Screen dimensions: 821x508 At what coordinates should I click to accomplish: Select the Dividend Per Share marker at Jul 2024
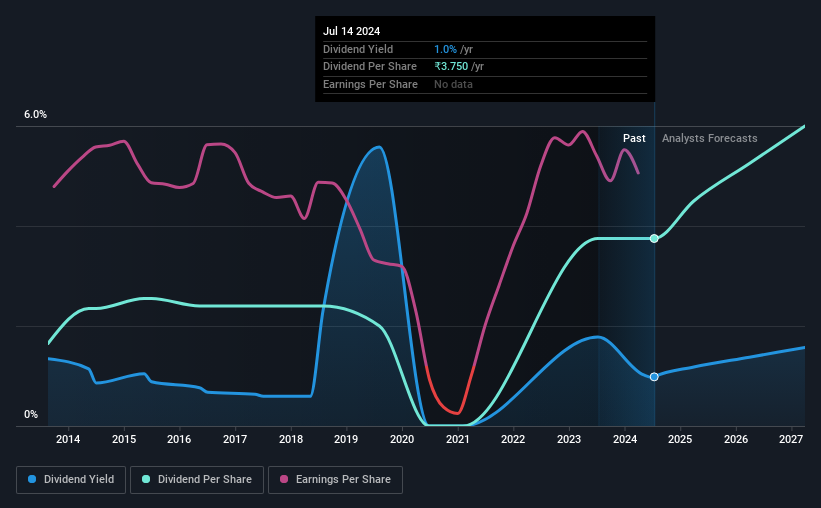click(x=654, y=238)
